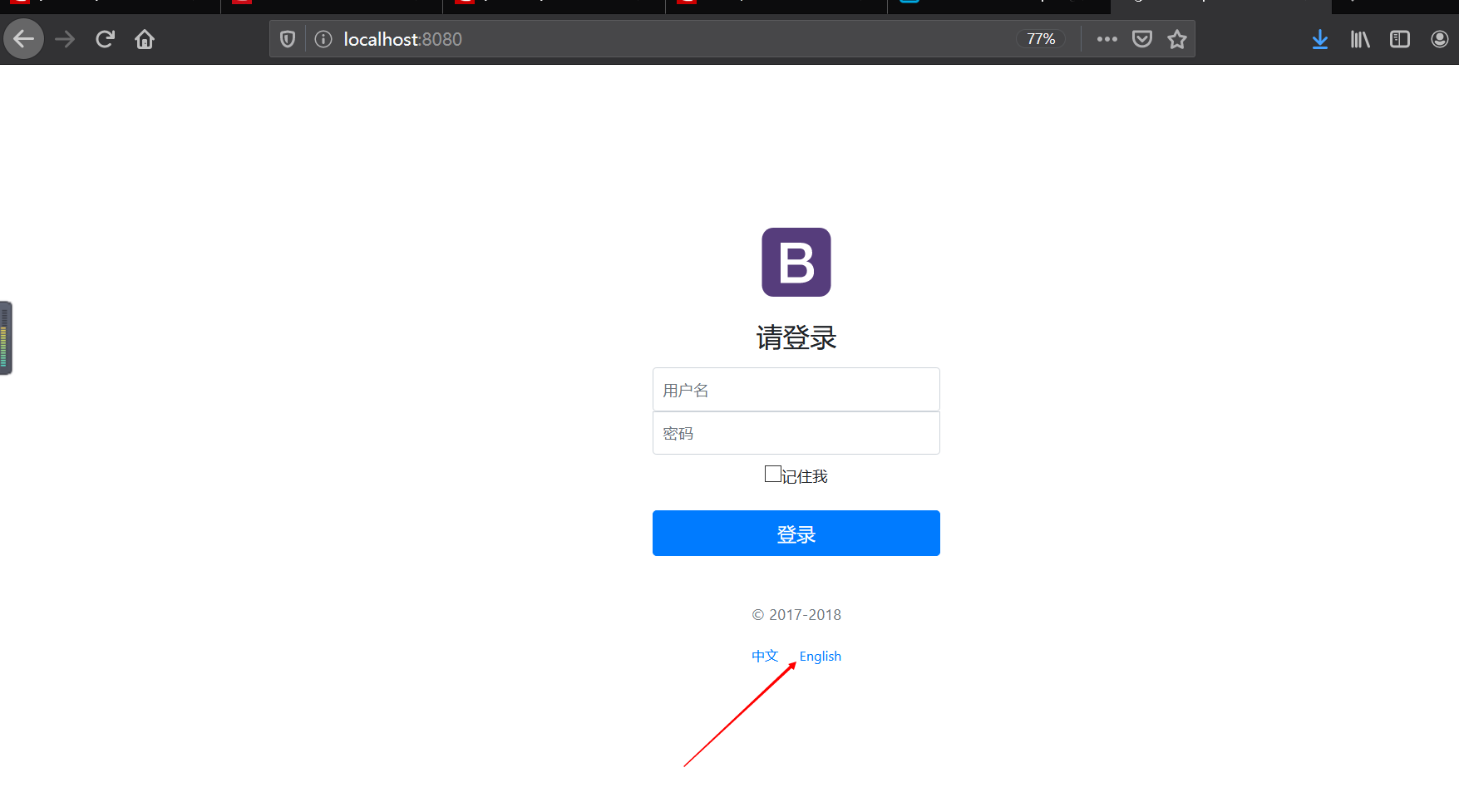
Task: Show site information for localhost
Action: (323, 39)
